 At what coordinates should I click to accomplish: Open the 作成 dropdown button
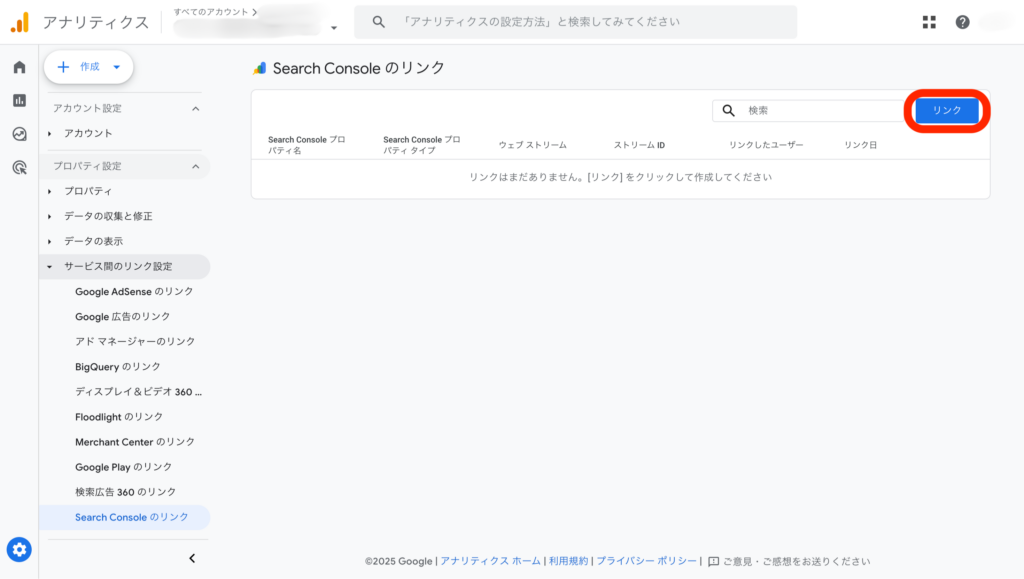pos(89,67)
